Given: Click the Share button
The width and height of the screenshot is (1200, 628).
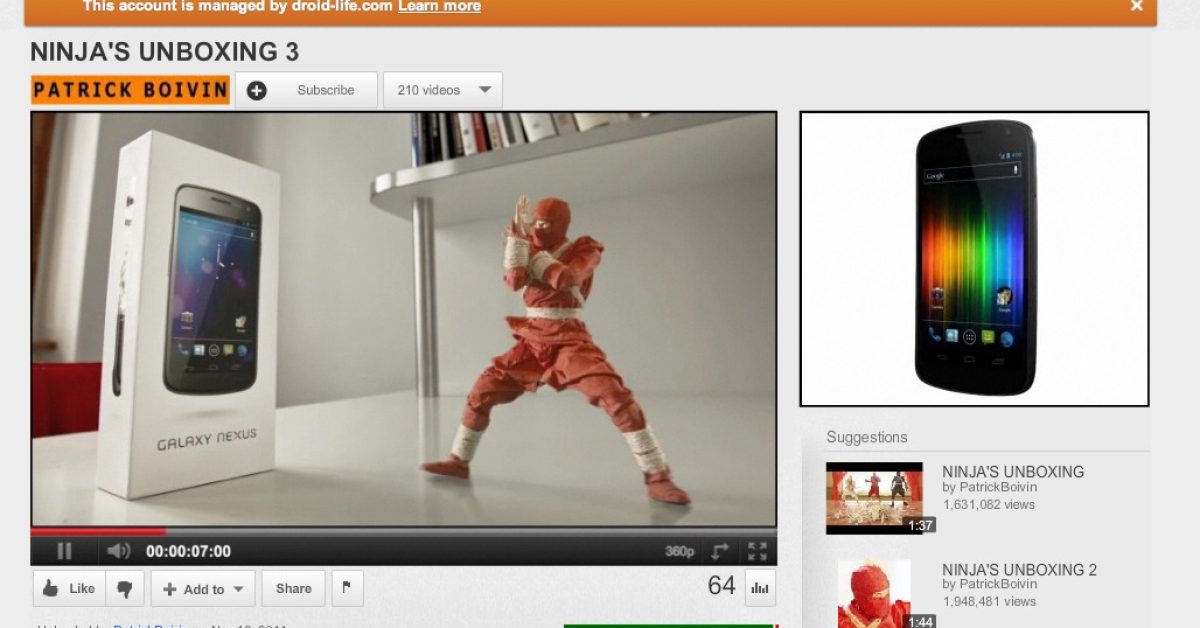Looking at the screenshot, I should click(x=293, y=589).
